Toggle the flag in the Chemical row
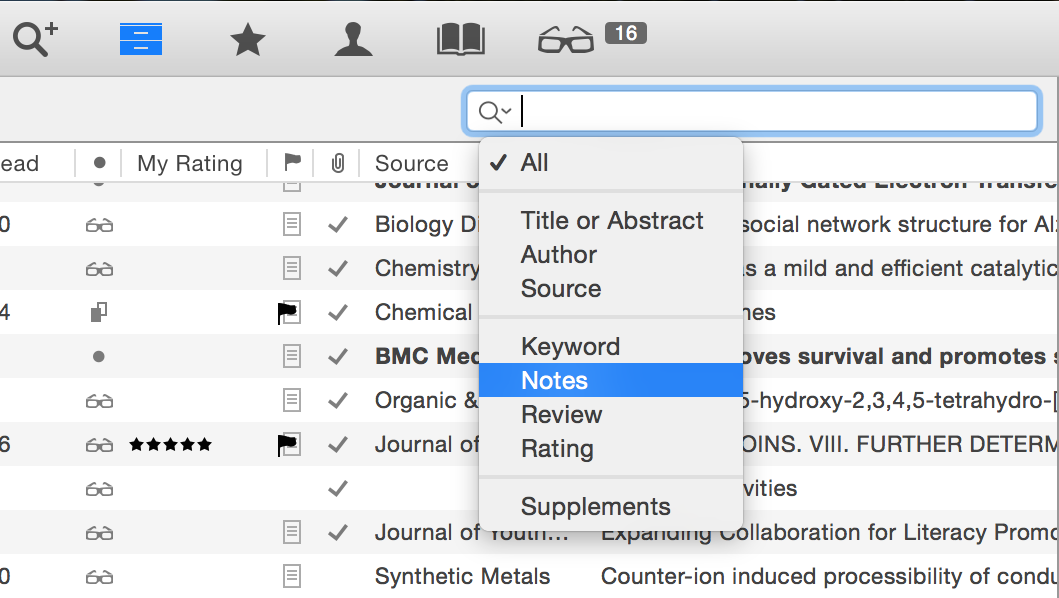The width and height of the screenshot is (1059, 598). pyautogui.click(x=288, y=313)
